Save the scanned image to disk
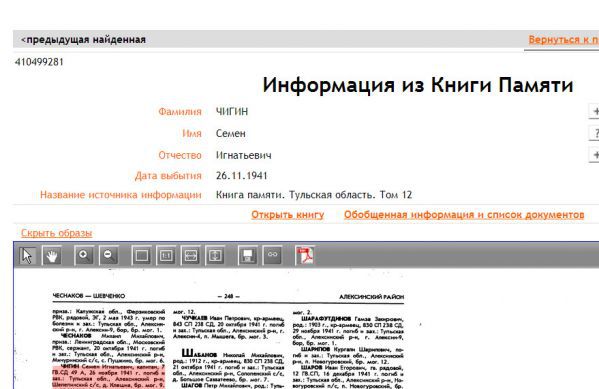The width and height of the screenshot is (599, 389). tap(248, 255)
